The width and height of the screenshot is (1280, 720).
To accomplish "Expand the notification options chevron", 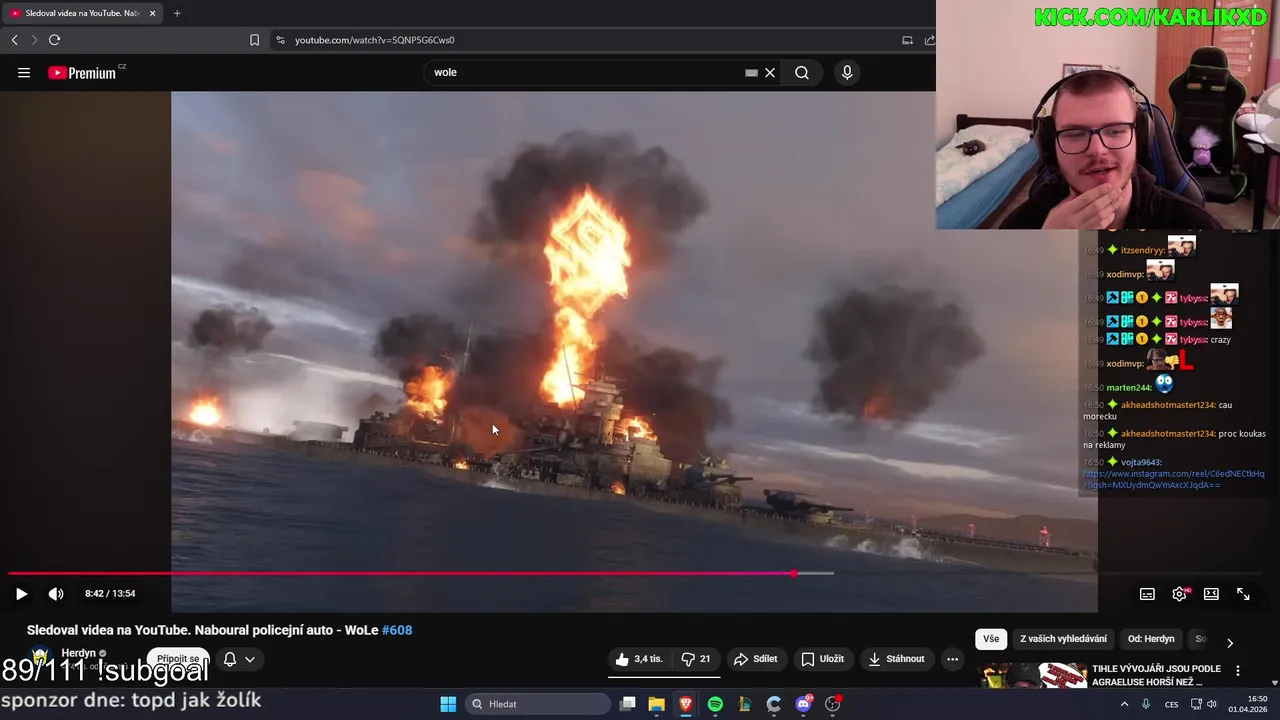I will click(250, 659).
